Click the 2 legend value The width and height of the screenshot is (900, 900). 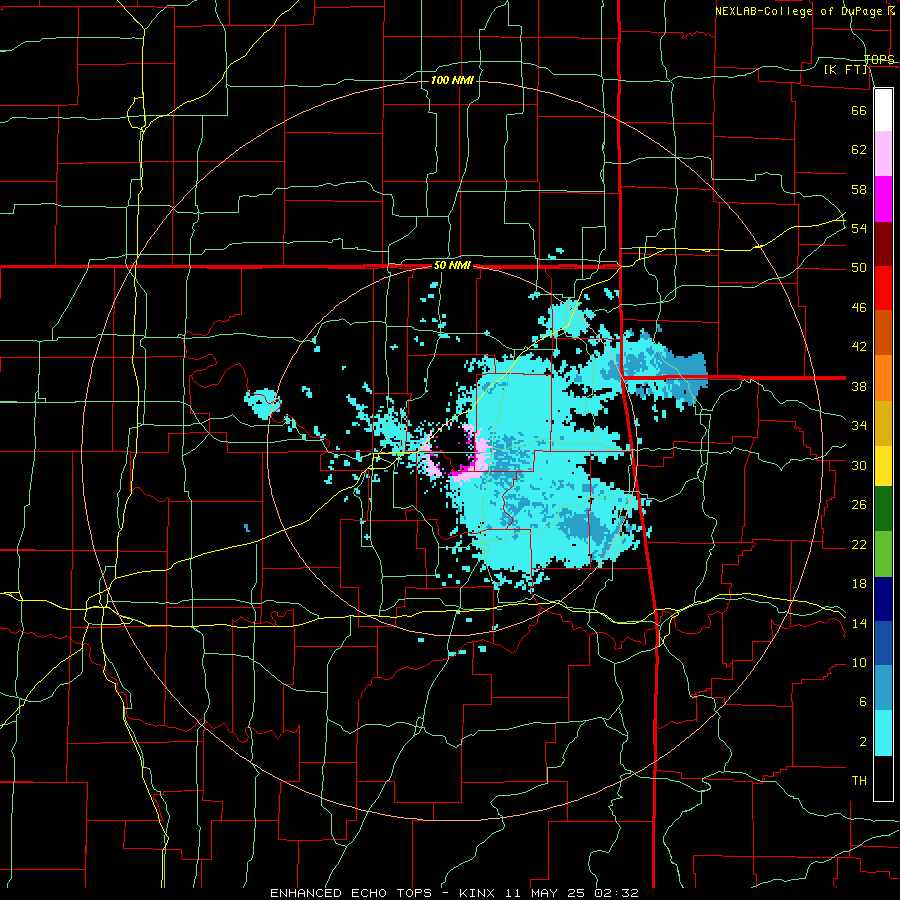863,742
